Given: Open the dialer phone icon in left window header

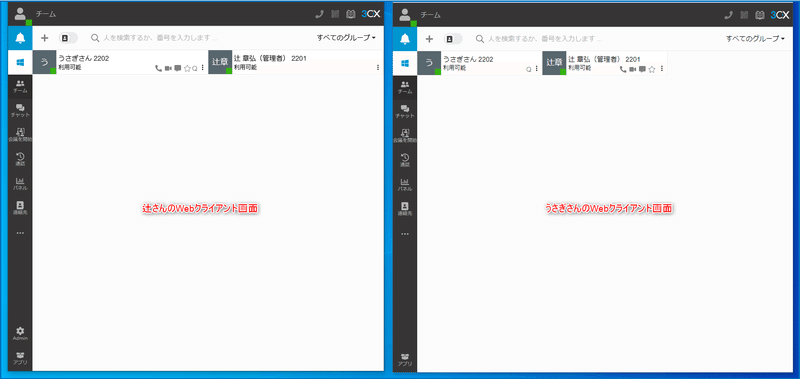Looking at the screenshot, I should [319, 14].
